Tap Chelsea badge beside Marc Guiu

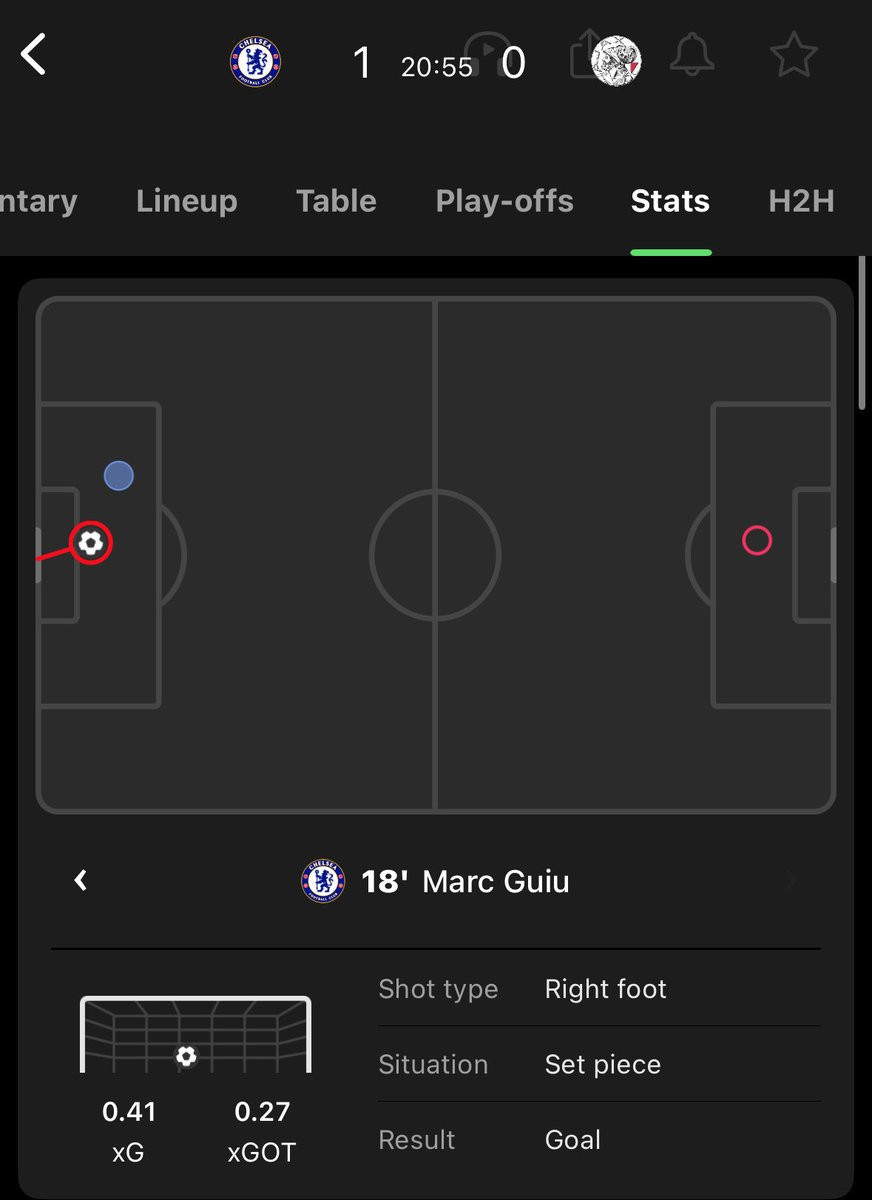(322, 881)
